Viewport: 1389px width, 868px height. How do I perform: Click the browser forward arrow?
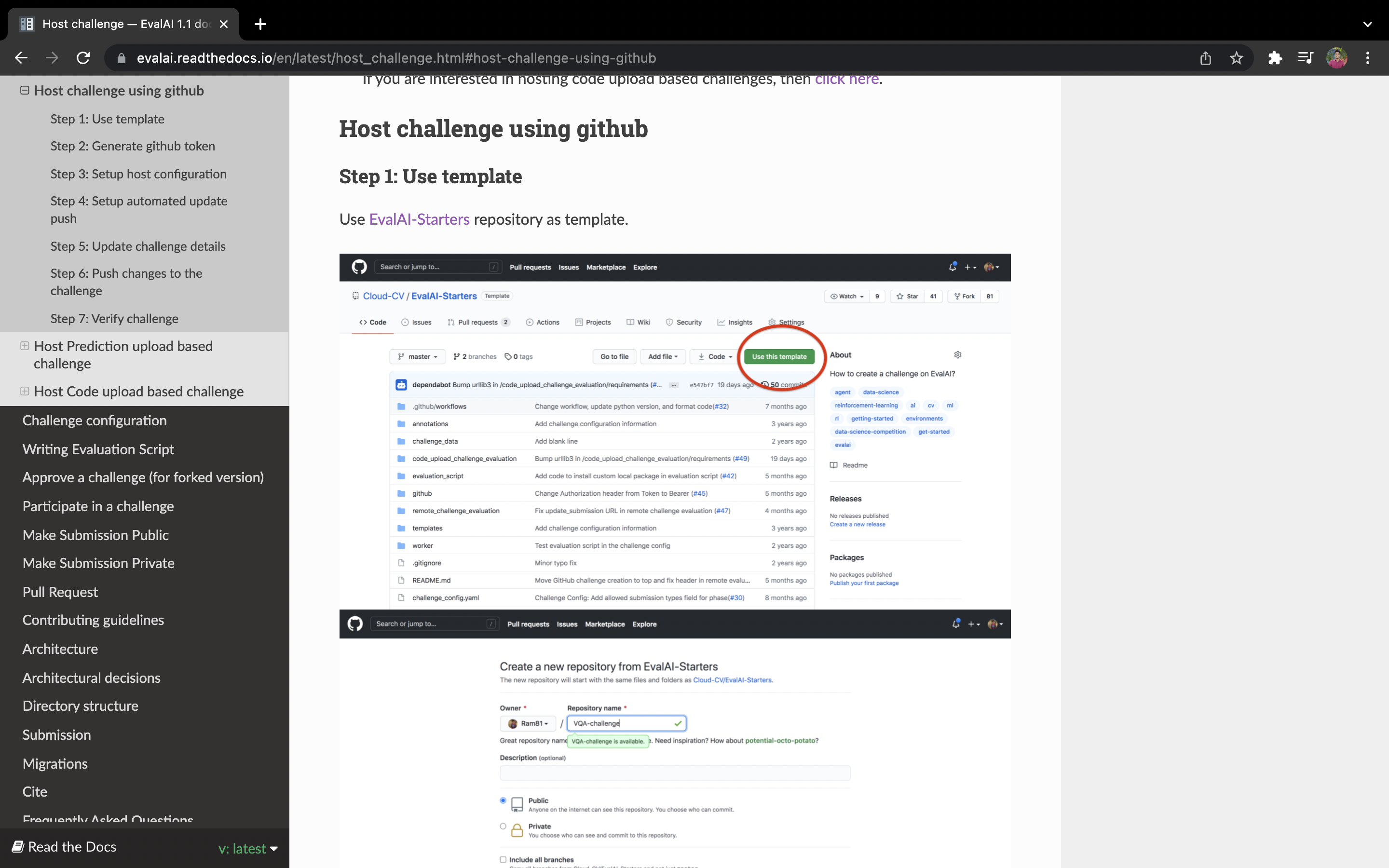point(52,58)
